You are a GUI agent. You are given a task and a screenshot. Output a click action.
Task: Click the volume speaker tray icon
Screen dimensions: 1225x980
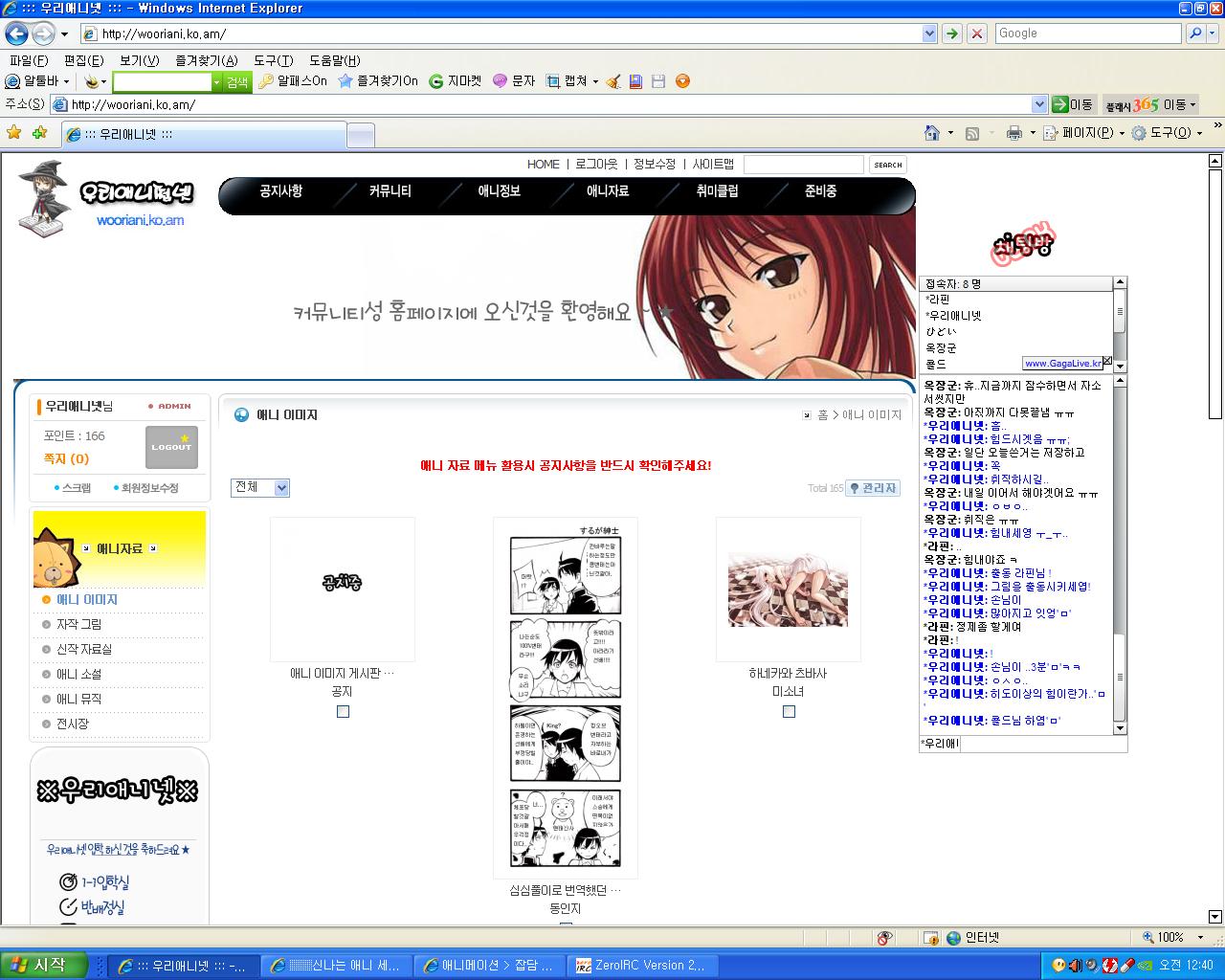coord(1075,965)
